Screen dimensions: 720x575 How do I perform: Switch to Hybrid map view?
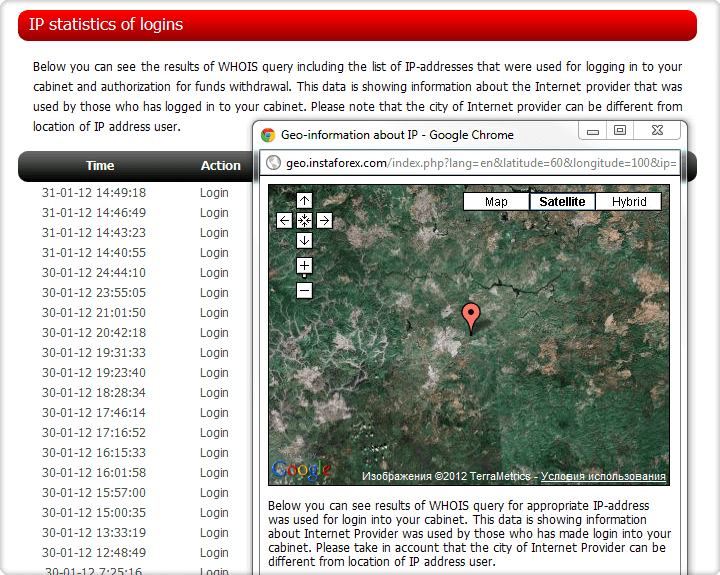point(629,202)
